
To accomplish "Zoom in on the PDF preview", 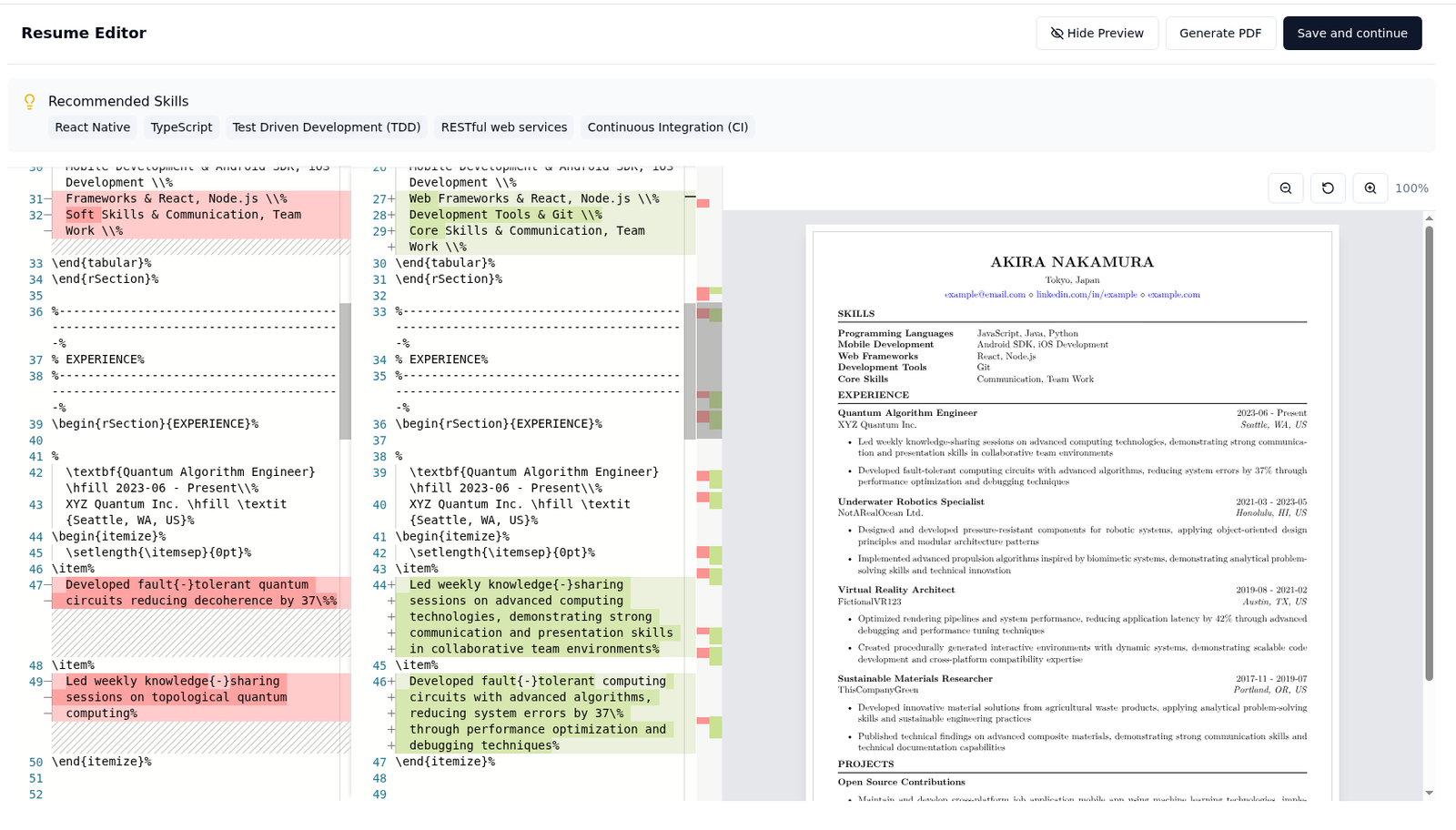I will click(1370, 188).
